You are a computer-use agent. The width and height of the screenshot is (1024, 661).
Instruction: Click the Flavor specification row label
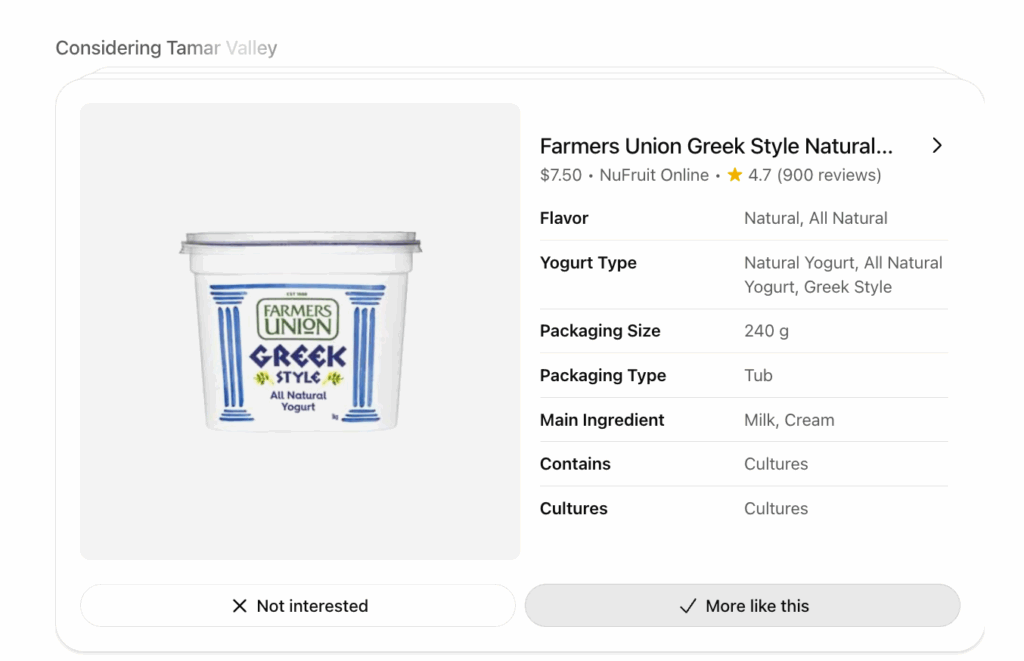tap(564, 218)
